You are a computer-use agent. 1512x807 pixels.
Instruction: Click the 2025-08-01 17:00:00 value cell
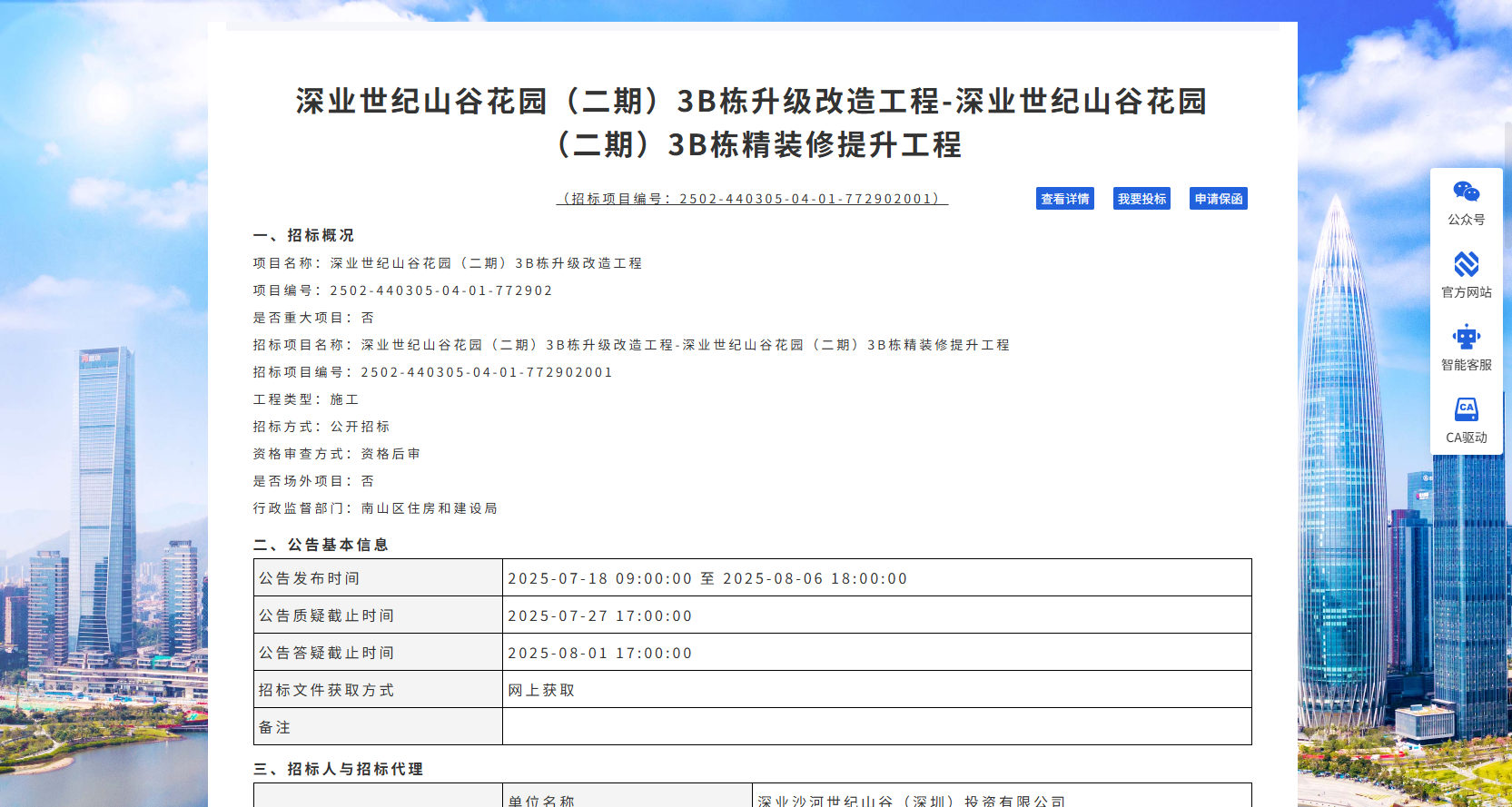877,653
